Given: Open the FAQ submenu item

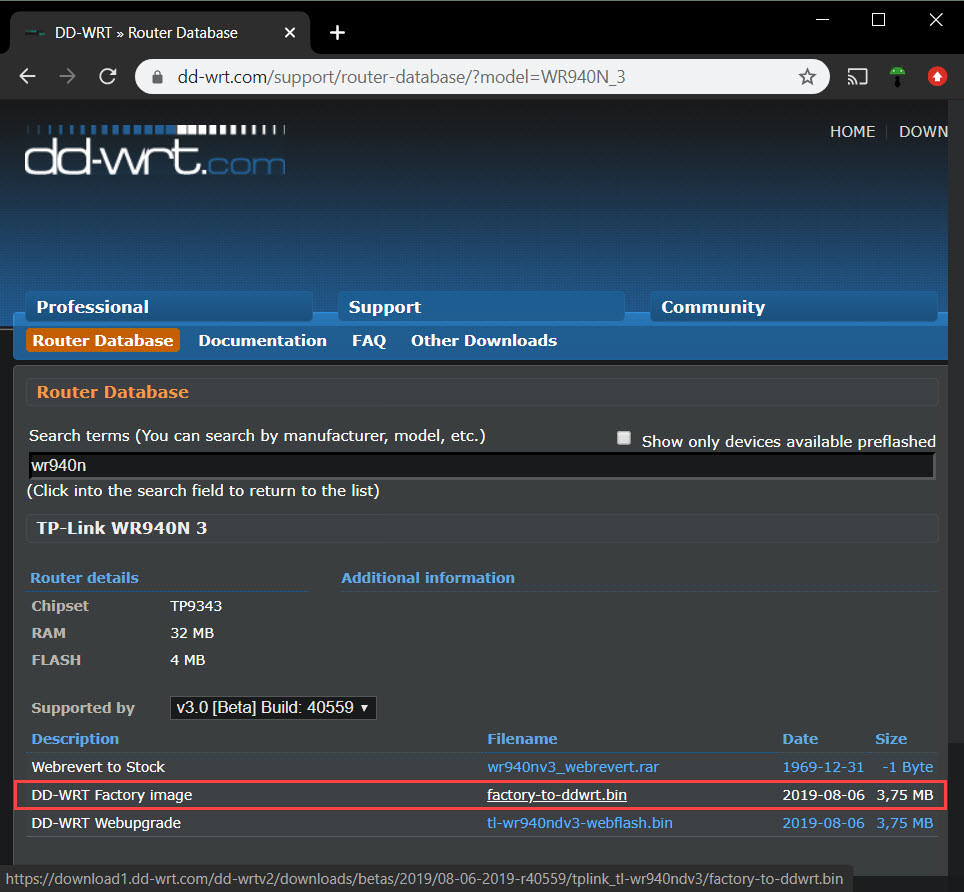Looking at the screenshot, I should 368,341.
